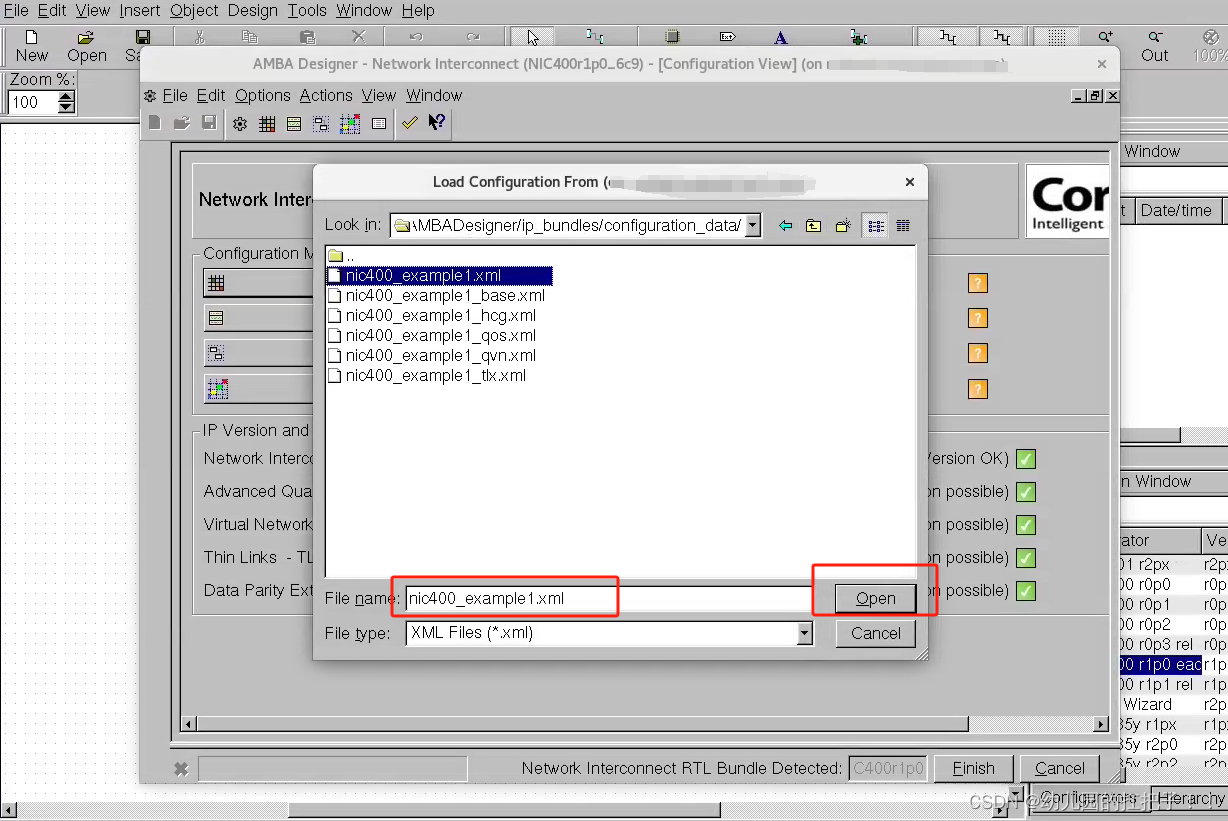The width and height of the screenshot is (1228, 821).
Task: Switch the file dialog to details view
Action: click(x=902, y=225)
